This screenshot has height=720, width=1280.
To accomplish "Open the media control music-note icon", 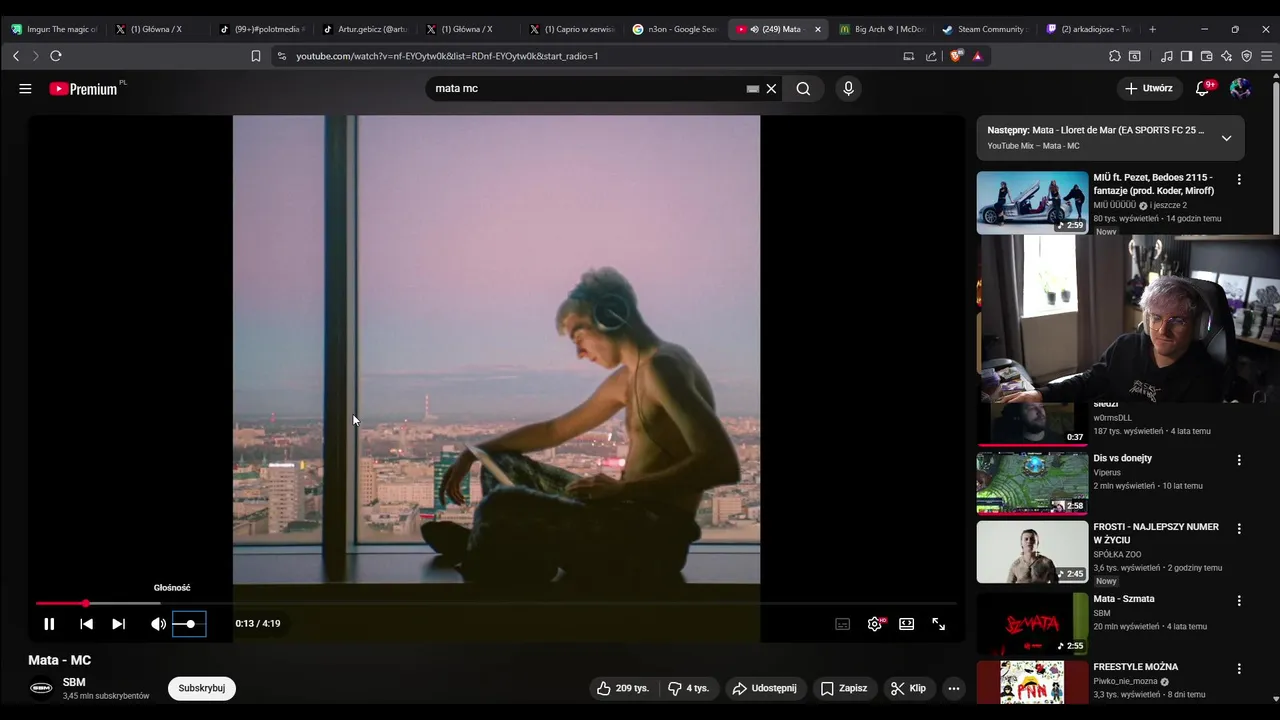I will point(1167,56).
